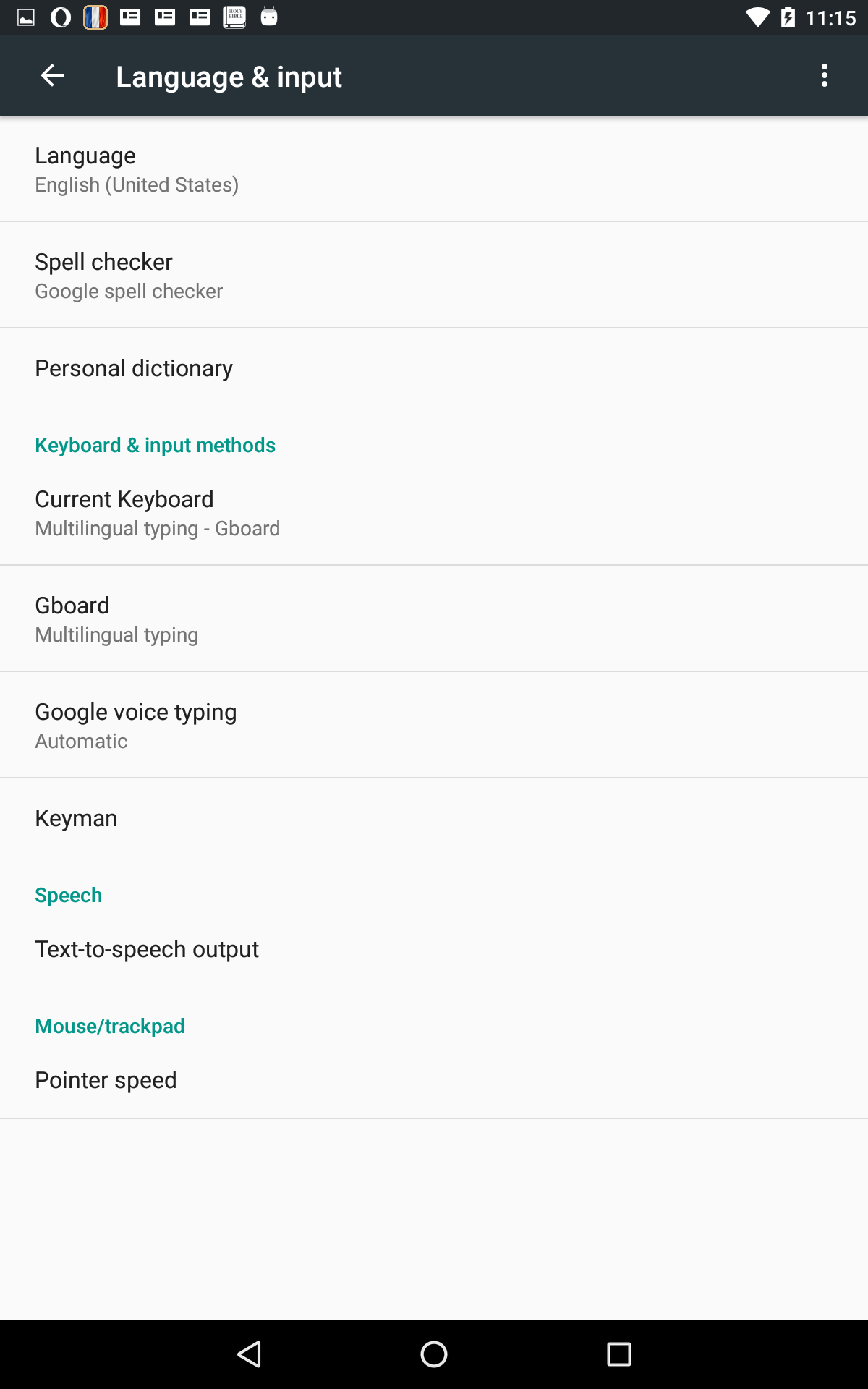Open Keyman keyboard settings

coord(434,818)
